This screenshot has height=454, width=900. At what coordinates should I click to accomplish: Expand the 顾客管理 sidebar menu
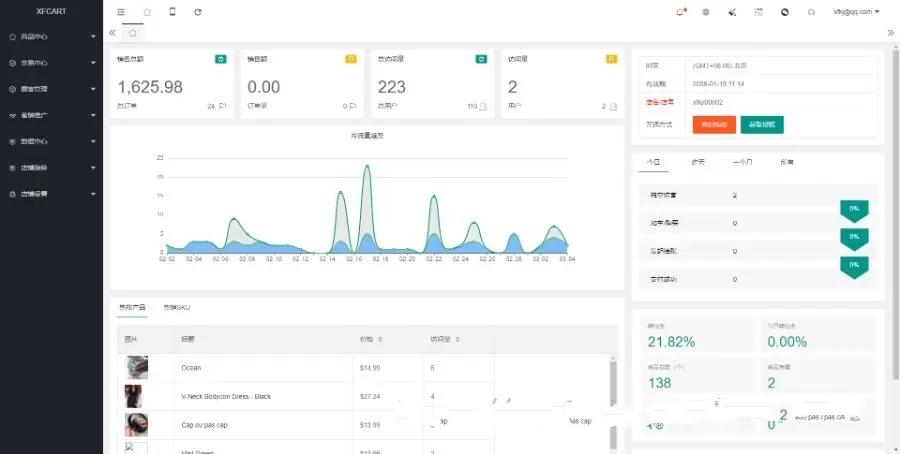point(52,89)
